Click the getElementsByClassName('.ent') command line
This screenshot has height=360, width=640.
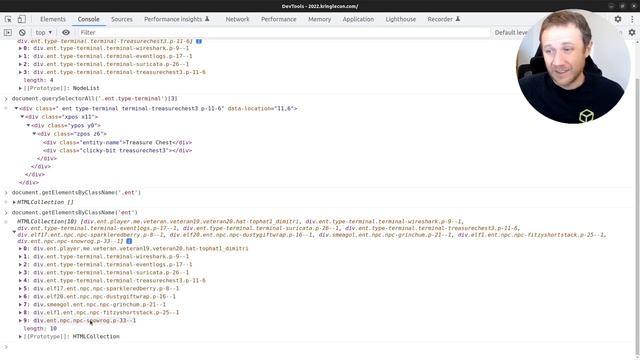point(76,193)
